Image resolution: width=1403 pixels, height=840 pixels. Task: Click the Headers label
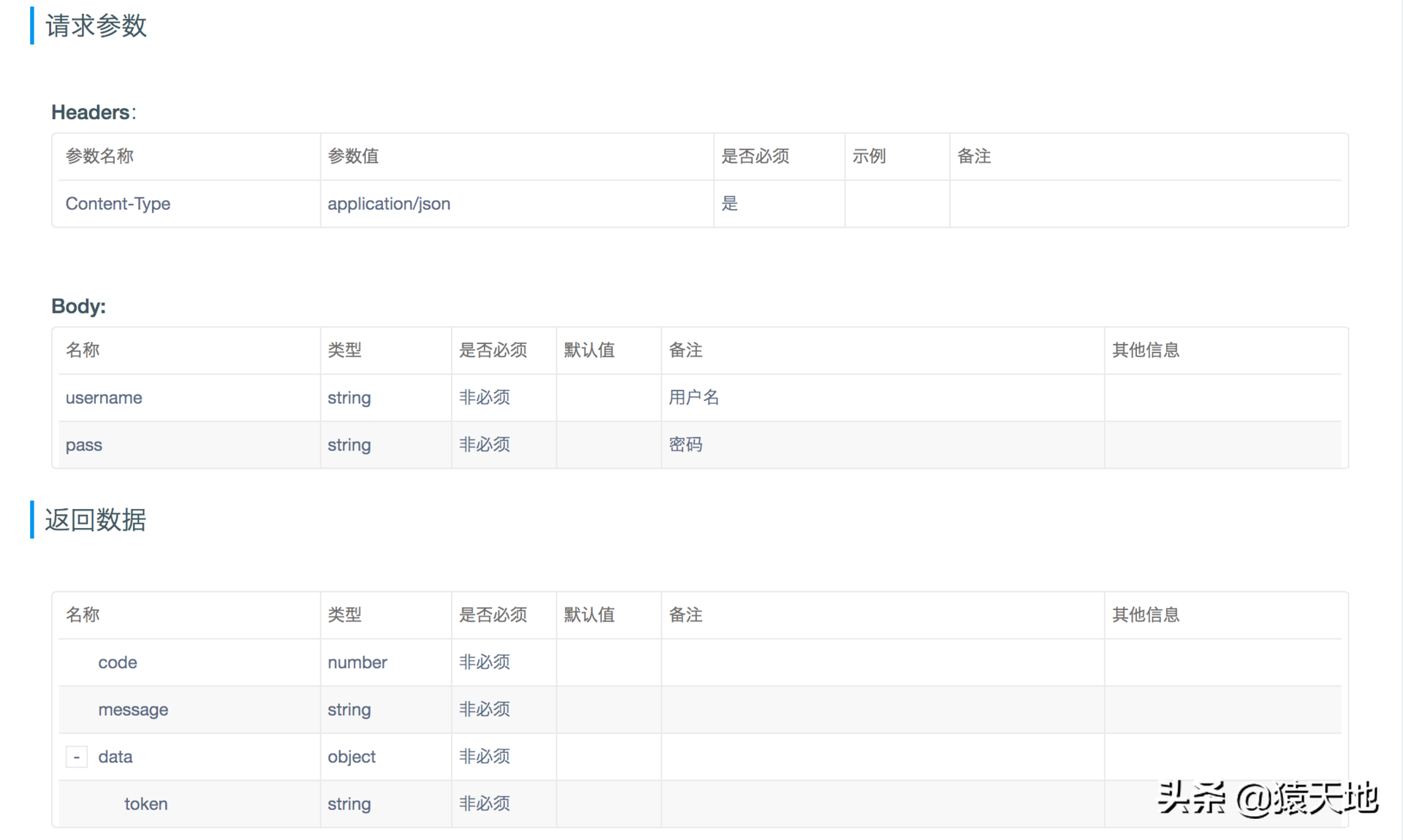(94, 112)
